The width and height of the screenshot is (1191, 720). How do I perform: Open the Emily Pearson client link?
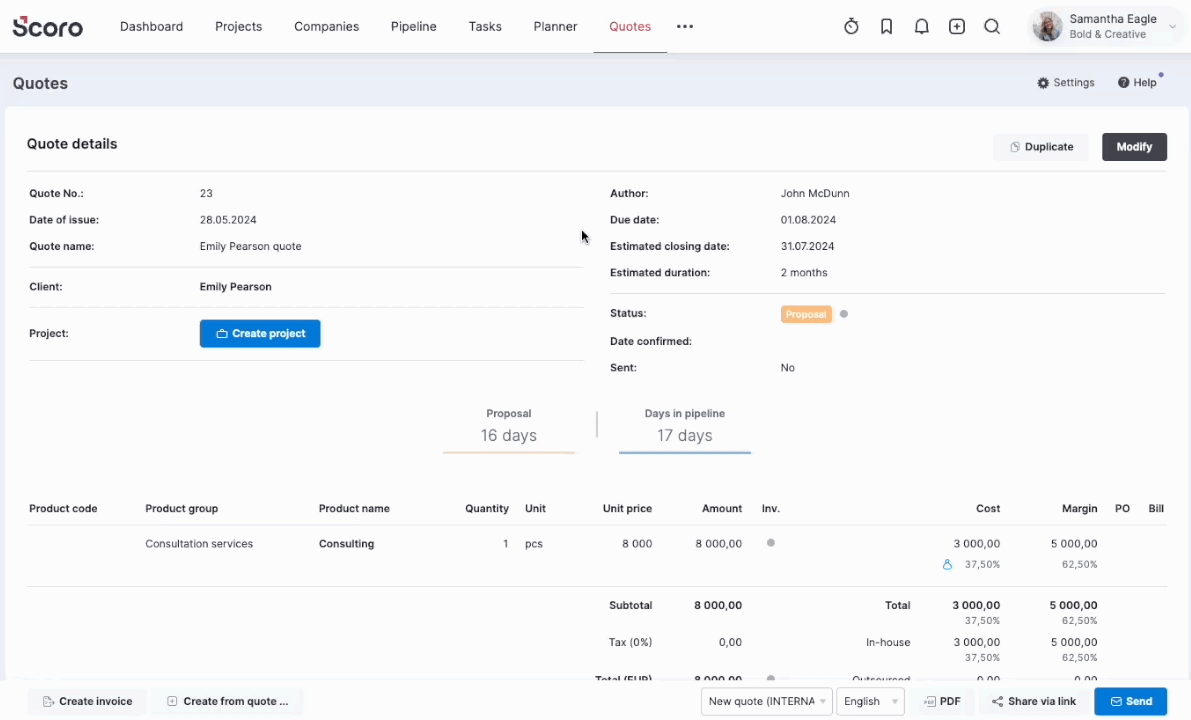(235, 286)
